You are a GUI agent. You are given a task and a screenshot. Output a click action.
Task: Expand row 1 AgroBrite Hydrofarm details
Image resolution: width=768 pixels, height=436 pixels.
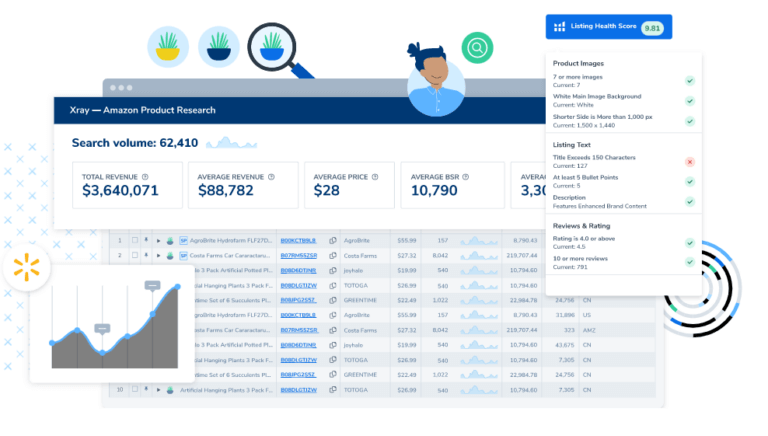coord(158,241)
